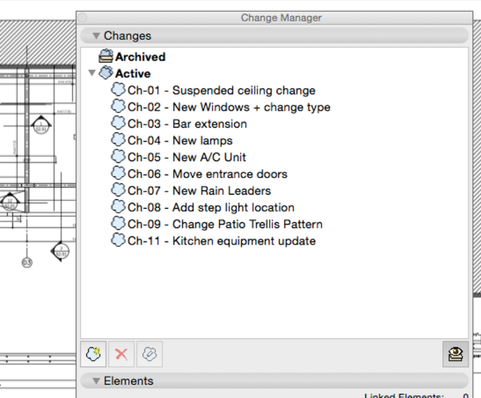The height and width of the screenshot is (398, 481).
Task: Click cloud icon beside Ch-11
Action: (118, 240)
